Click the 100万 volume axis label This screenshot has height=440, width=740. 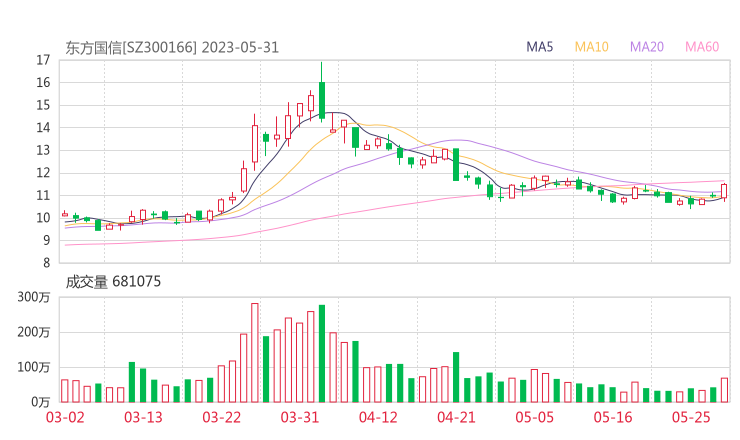click(34, 367)
